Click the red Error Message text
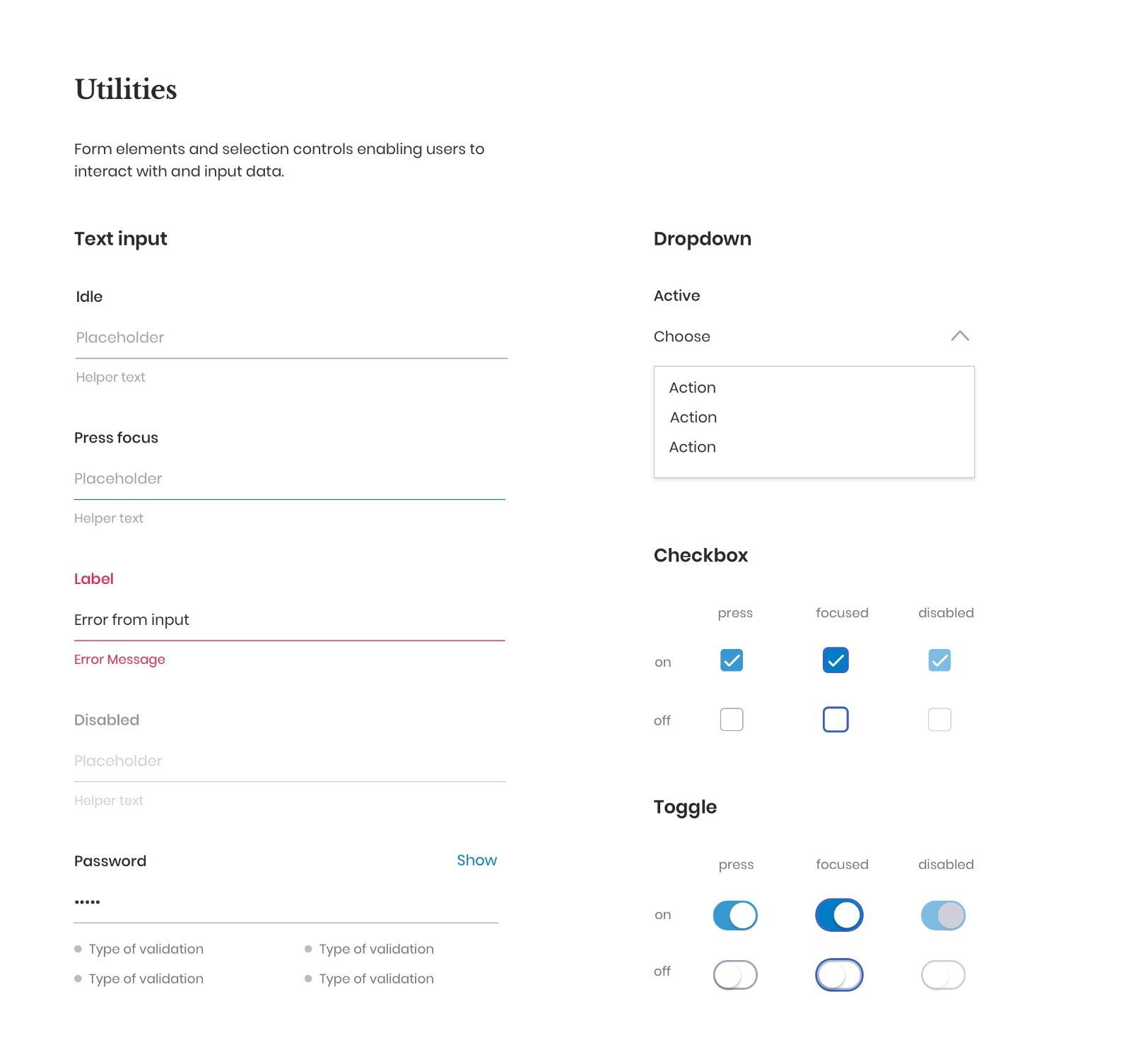The width and height of the screenshot is (1131, 1064). (x=119, y=660)
